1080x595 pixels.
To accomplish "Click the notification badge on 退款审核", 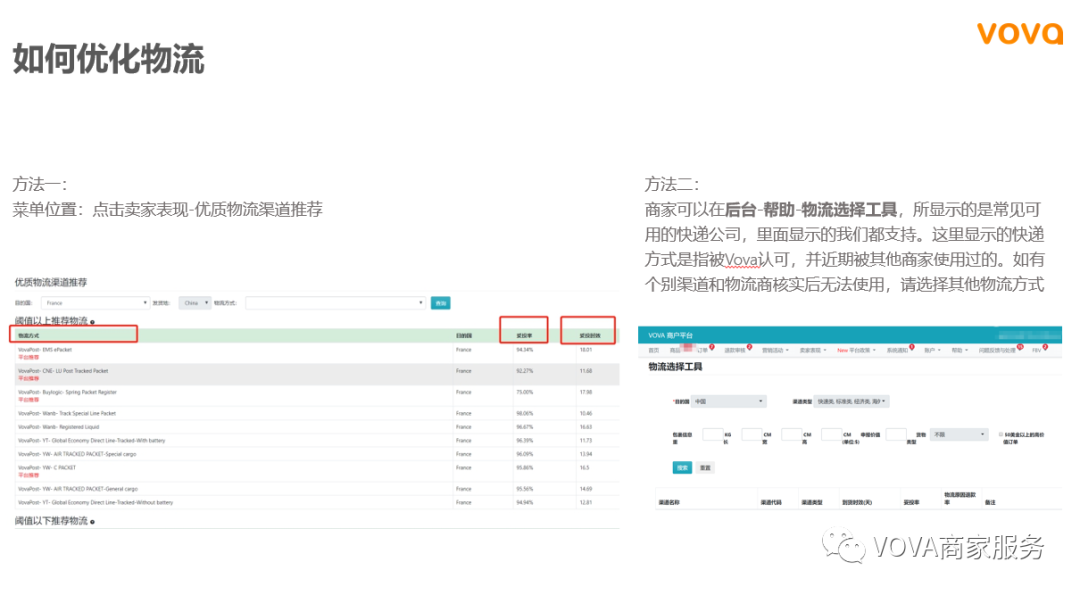I will coord(749,347).
